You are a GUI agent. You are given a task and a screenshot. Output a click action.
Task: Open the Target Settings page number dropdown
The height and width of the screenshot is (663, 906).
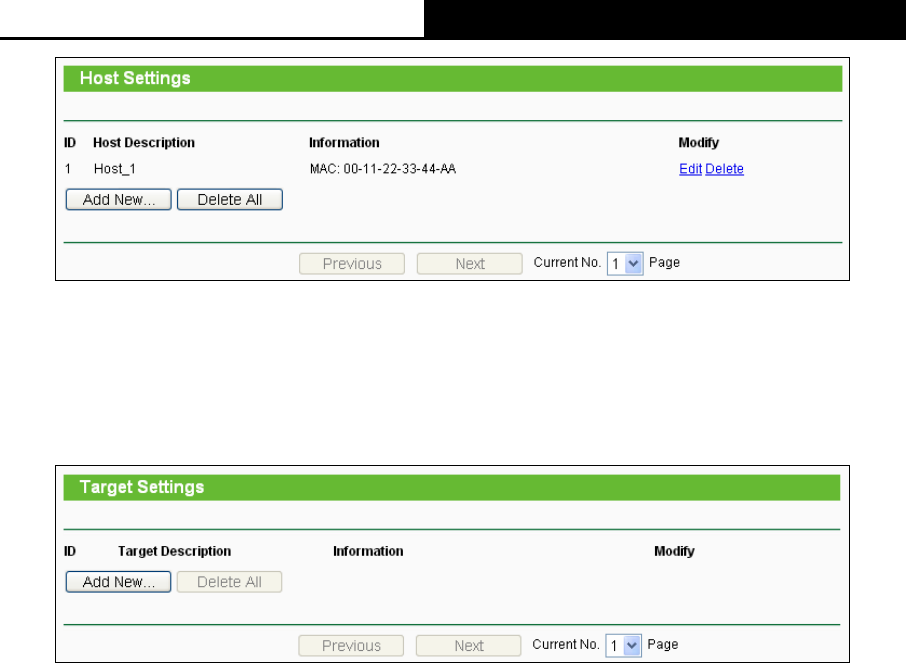click(x=623, y=646)
